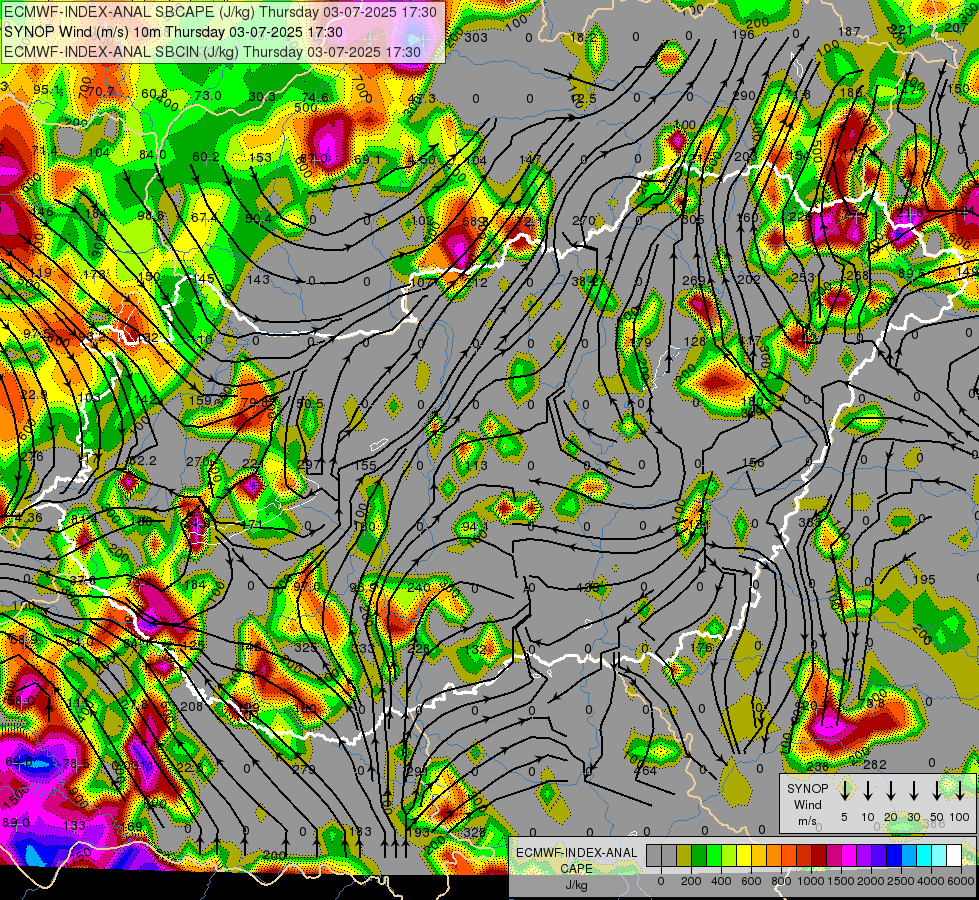The image size is (979, 900).
Task: Click the map value 435
Action: (x=587, y=587)
